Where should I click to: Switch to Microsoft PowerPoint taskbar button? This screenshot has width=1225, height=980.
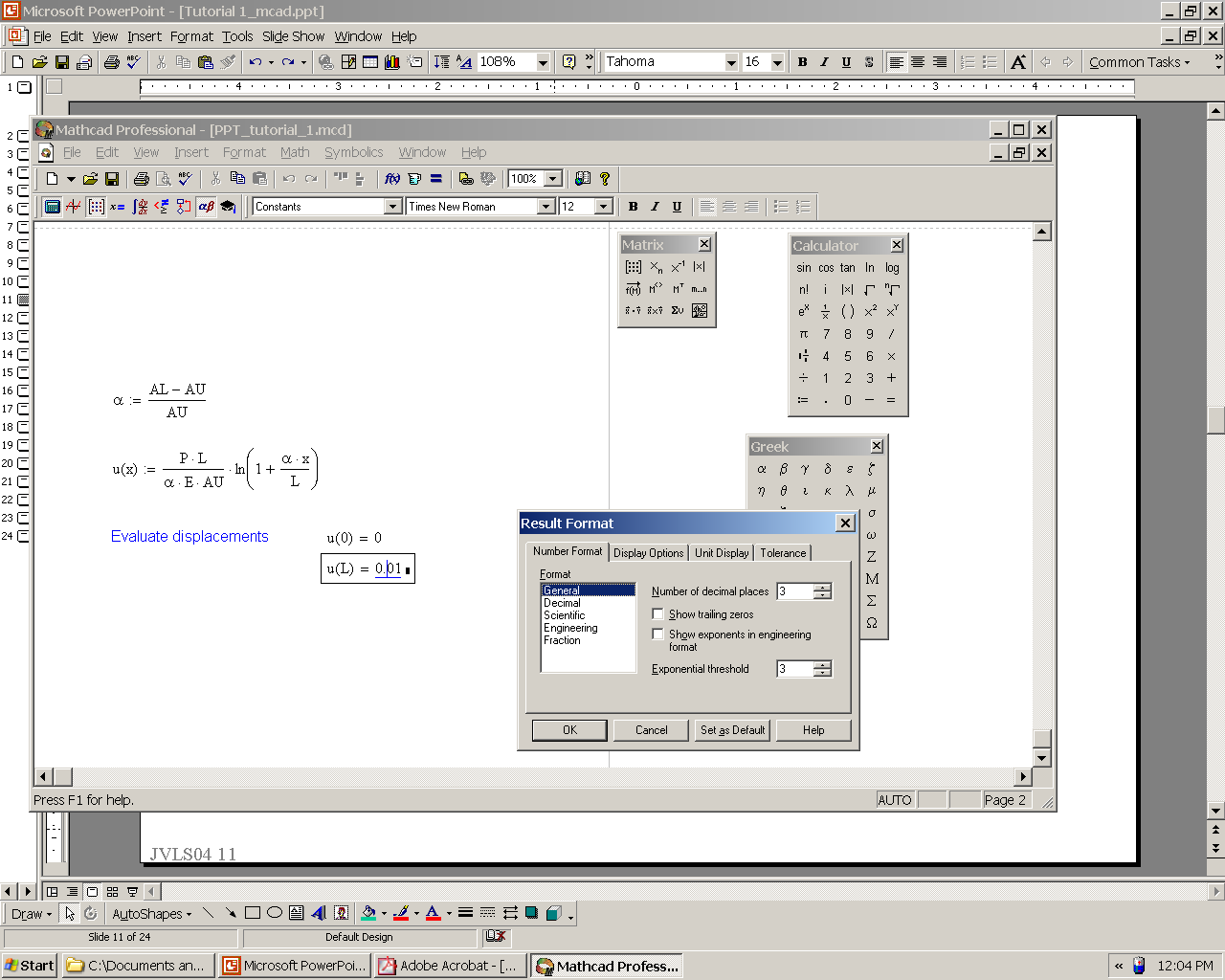[295, 966]
